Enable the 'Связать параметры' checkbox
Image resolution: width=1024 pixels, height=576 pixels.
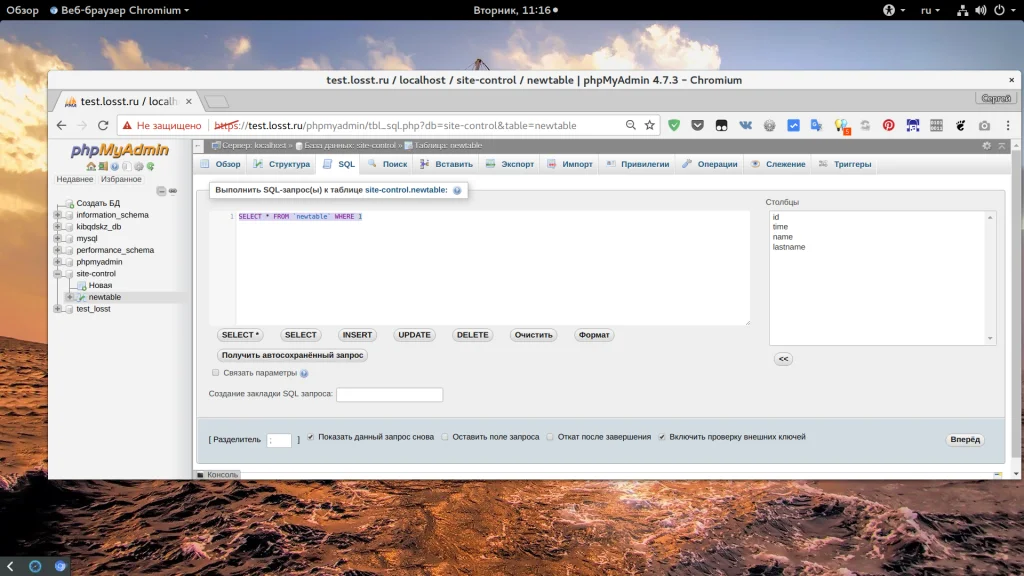tap(215, 373)
